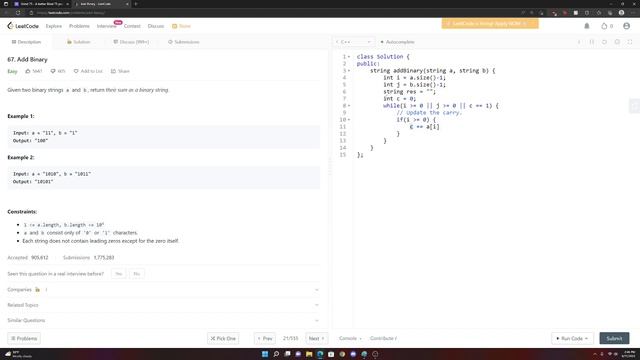Fold the if block at line 10
The width and height of the screenshot is (640, 360).
point(349,120)
